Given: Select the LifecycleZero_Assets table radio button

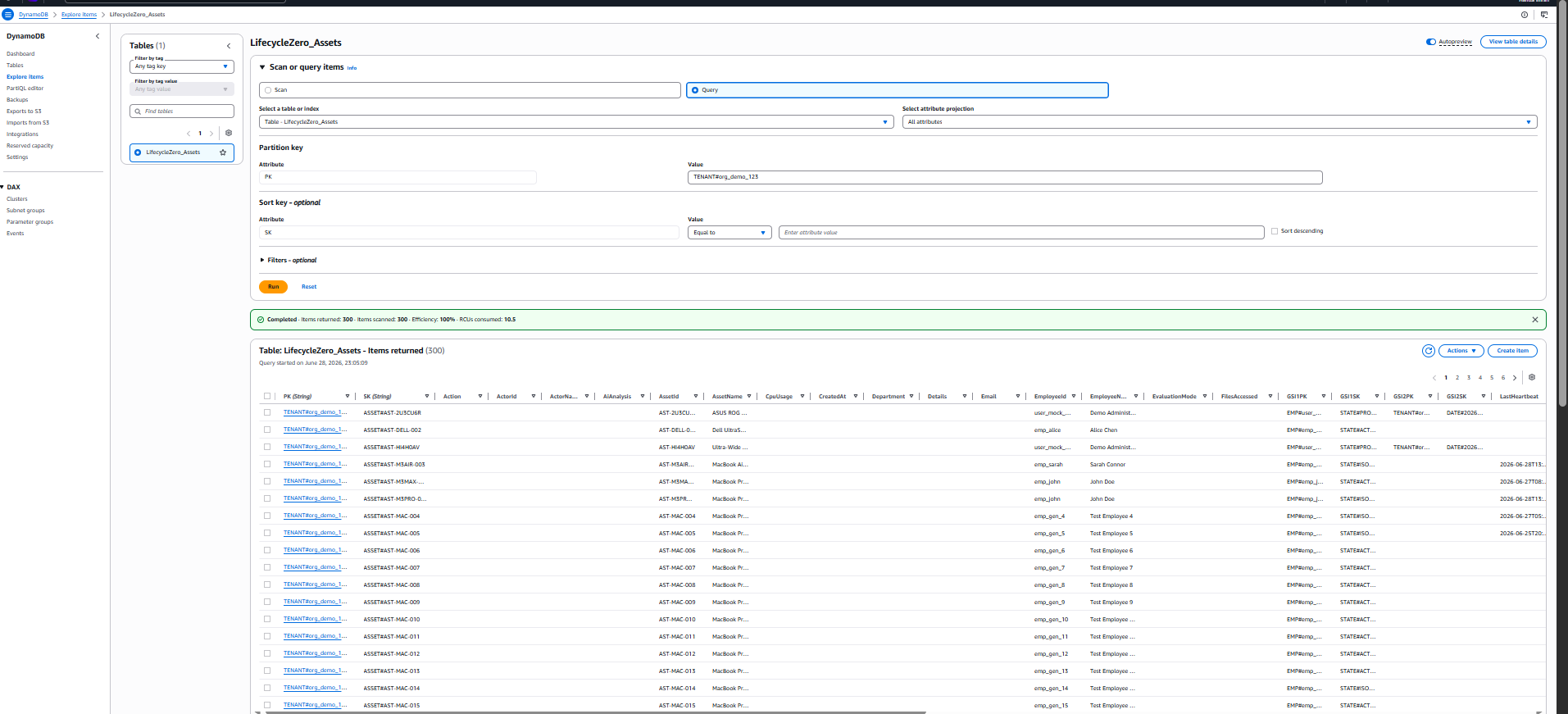Looking at the screenshot, I should point(138,152).
